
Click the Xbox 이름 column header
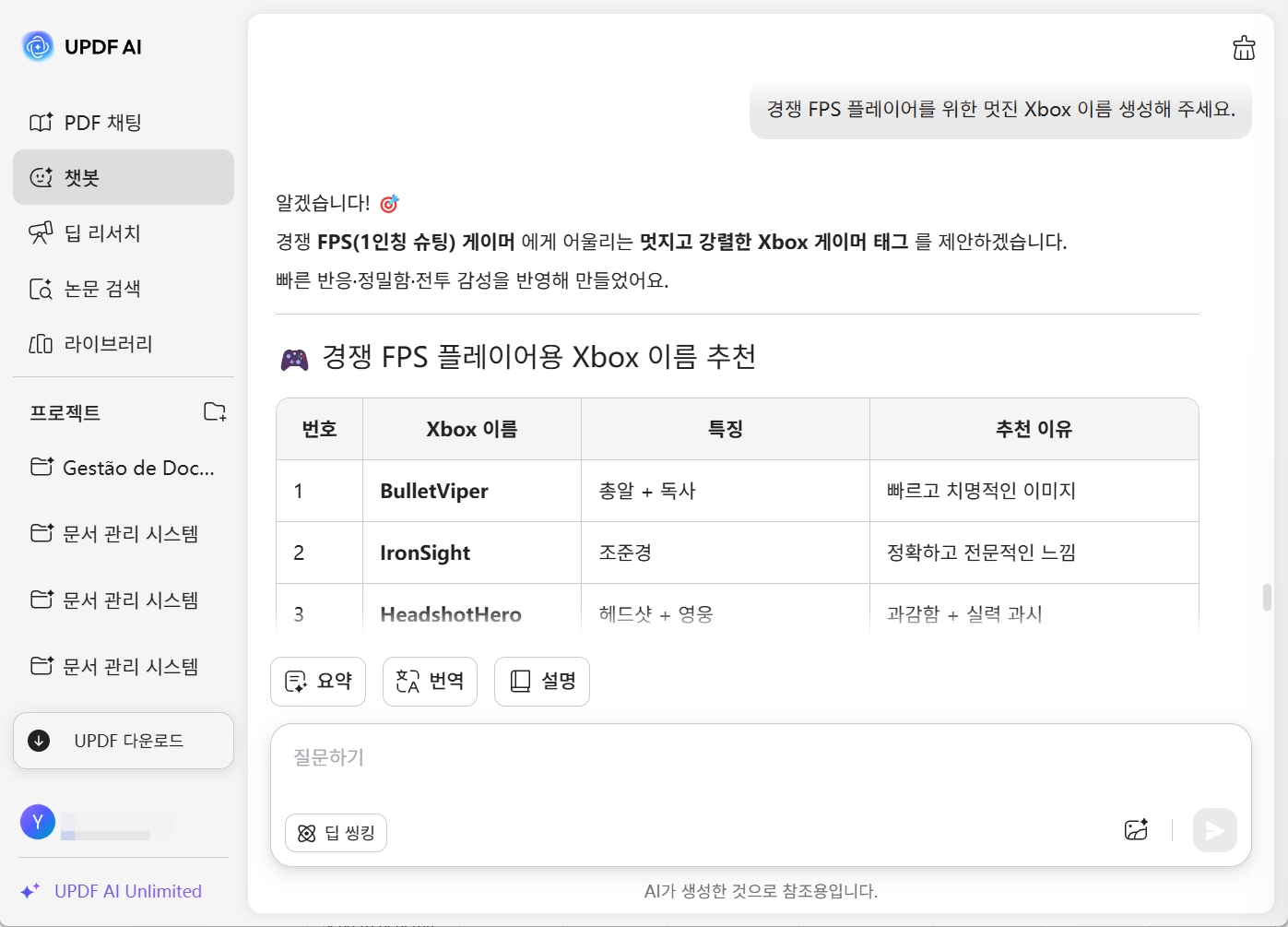(472, 429)
